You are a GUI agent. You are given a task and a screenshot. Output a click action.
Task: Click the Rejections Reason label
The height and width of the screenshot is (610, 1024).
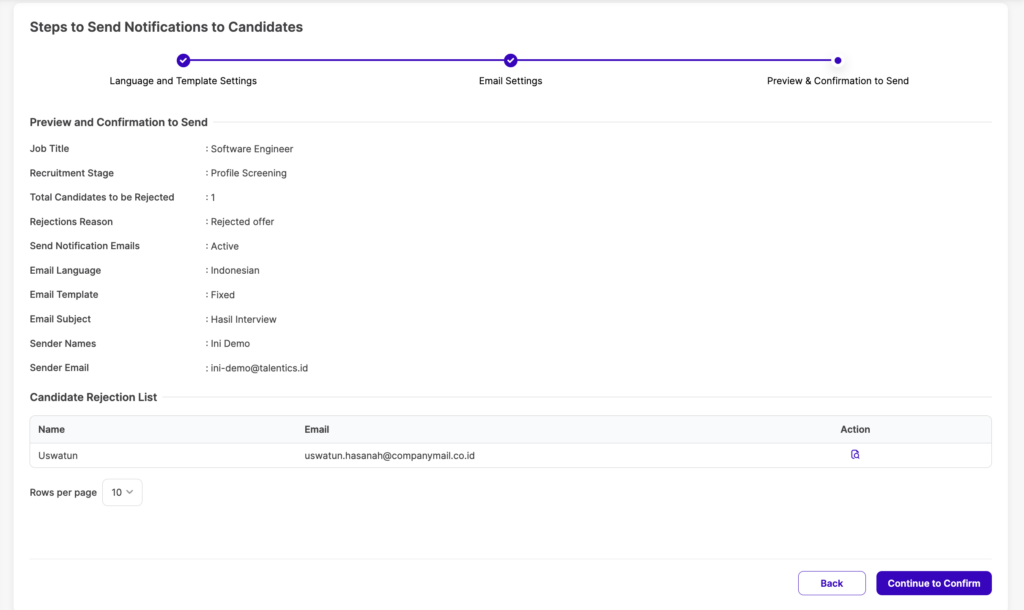[x=71, y=221]
